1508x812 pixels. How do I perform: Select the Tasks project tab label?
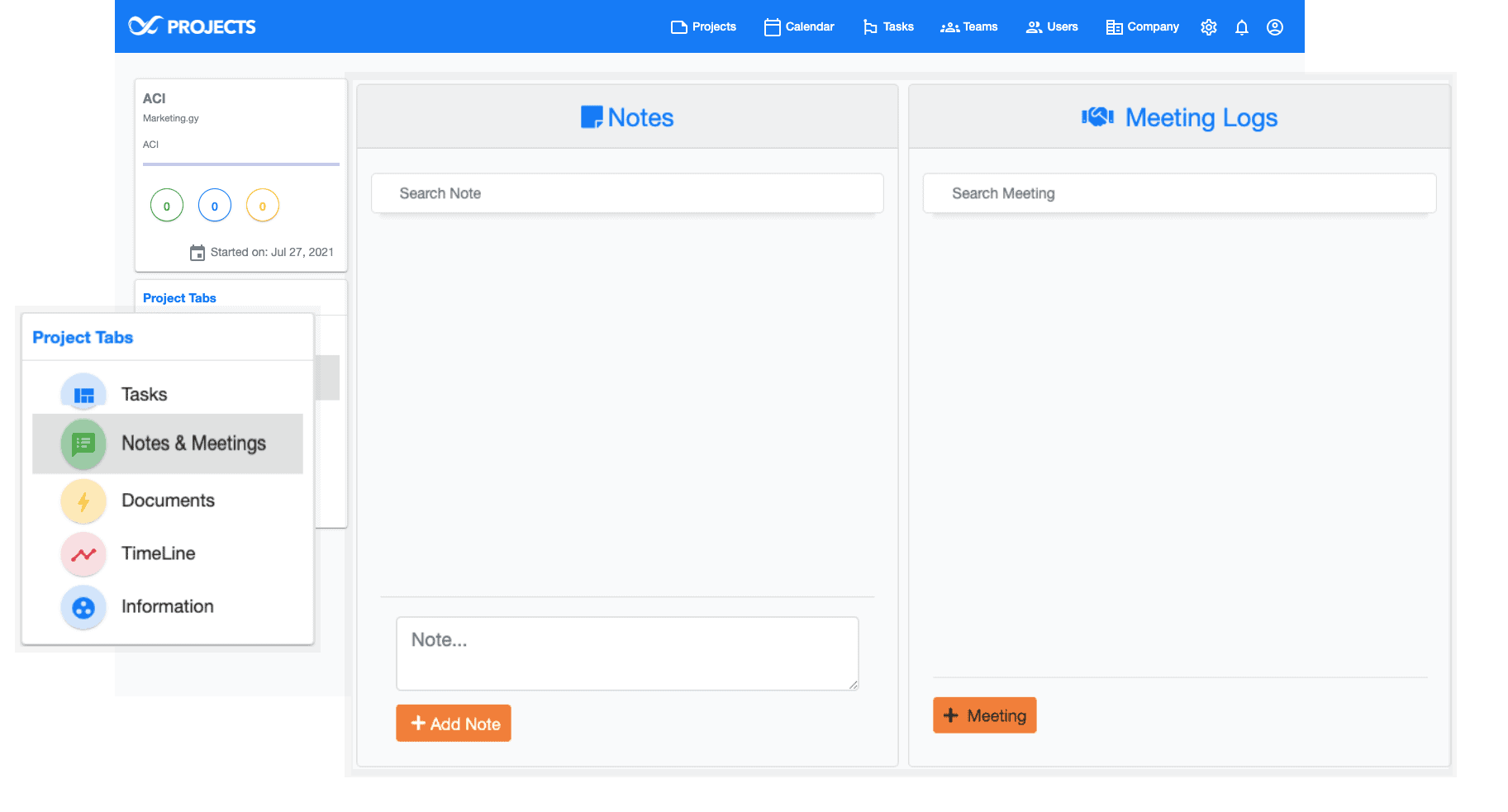145,395
